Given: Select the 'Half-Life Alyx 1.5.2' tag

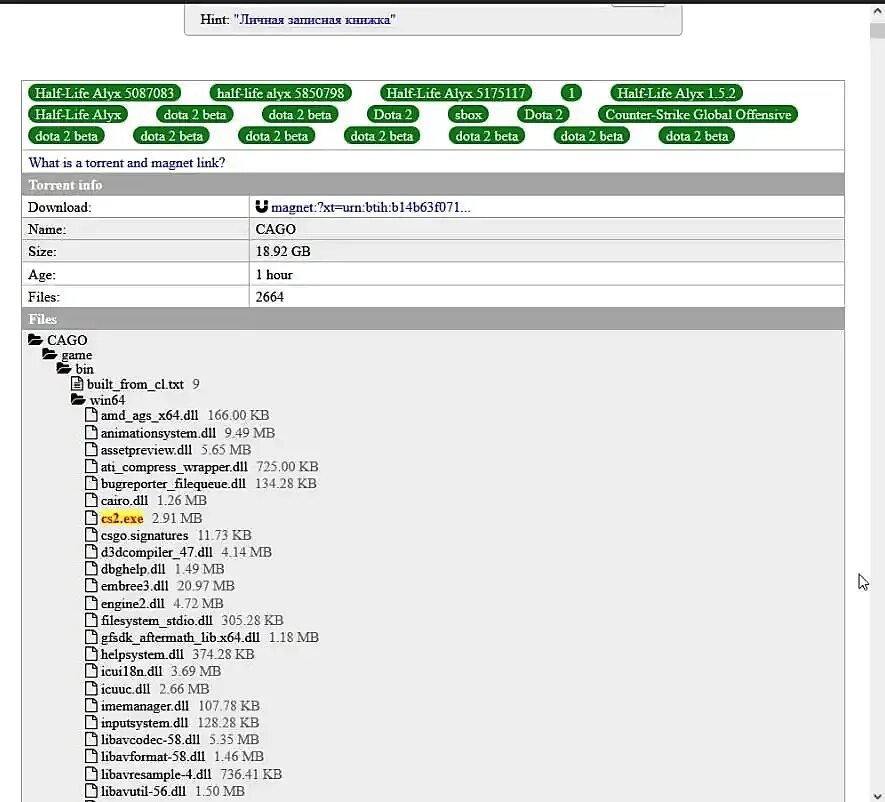Looking at the screenshot, I should point(676,93).
